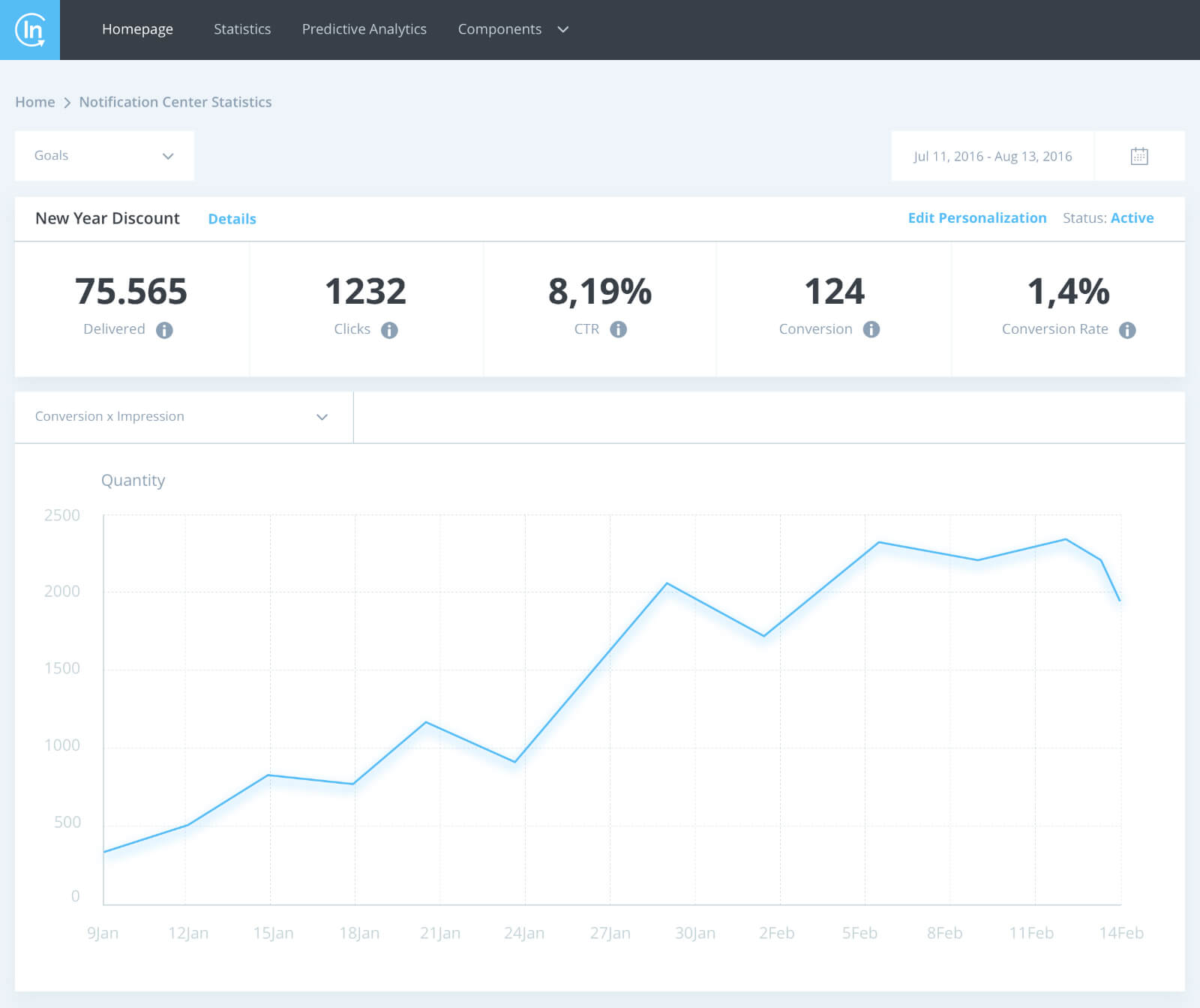Click the Home breadcrumb link
1200x1008 pixels.
point(35,102)
